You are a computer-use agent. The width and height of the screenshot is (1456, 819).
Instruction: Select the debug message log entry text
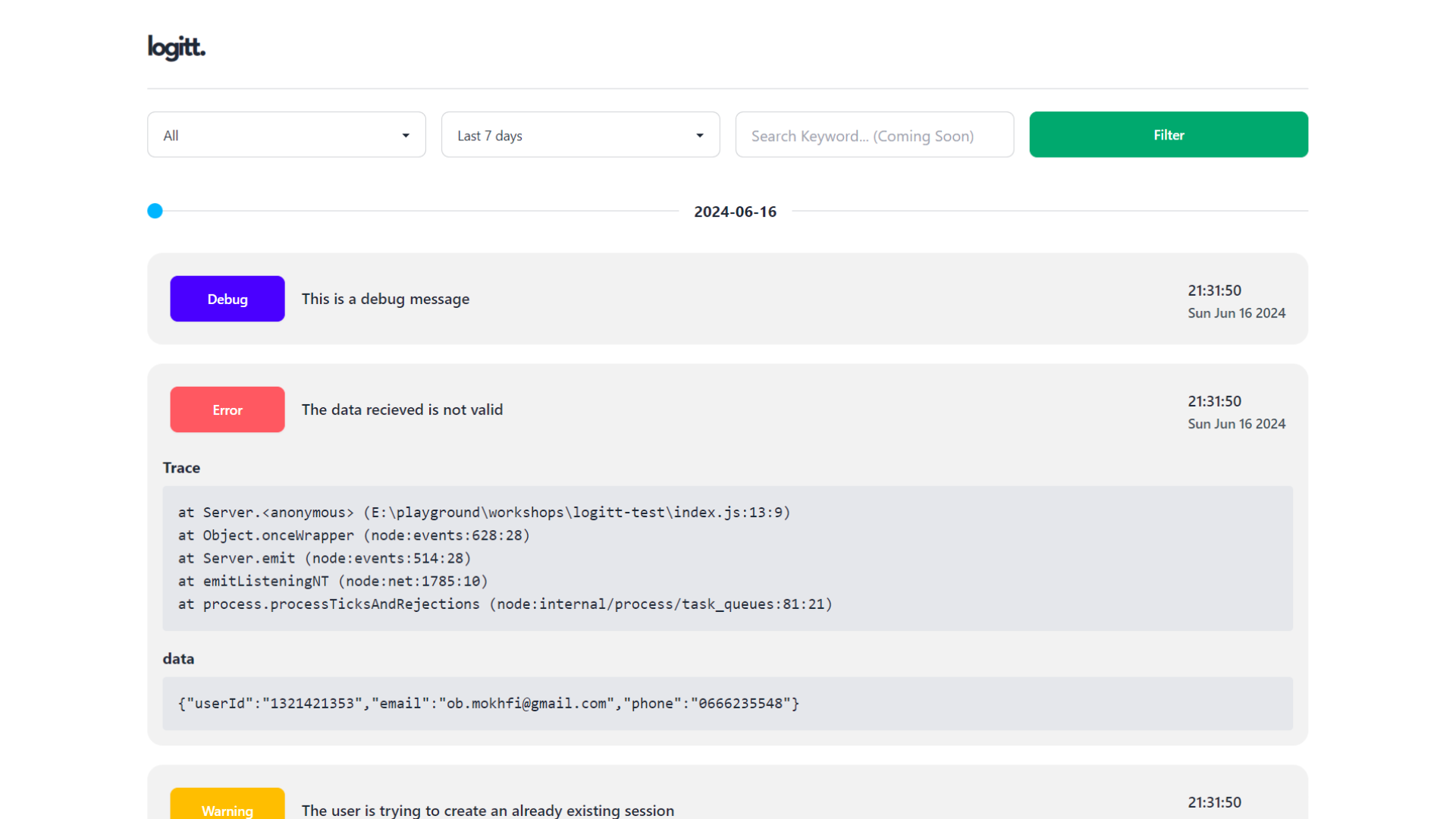point(385,299)
